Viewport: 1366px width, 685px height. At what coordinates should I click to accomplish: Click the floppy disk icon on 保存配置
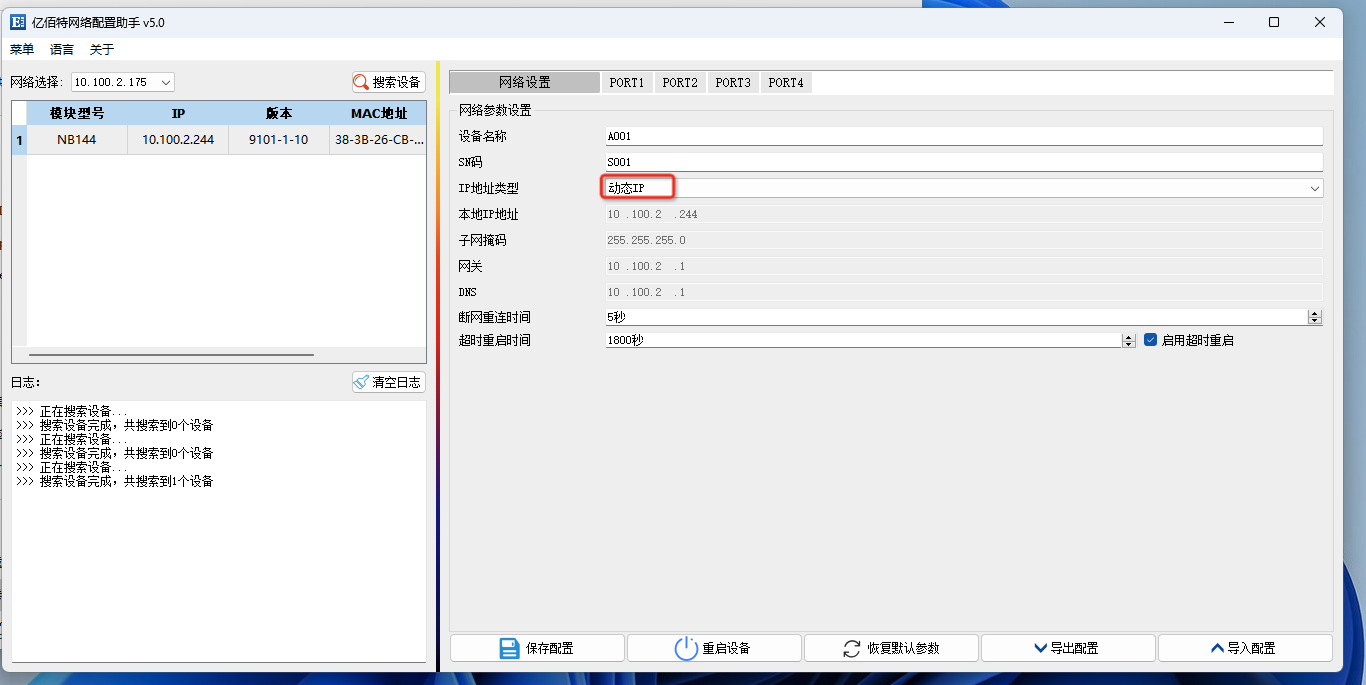click(509, 648)
